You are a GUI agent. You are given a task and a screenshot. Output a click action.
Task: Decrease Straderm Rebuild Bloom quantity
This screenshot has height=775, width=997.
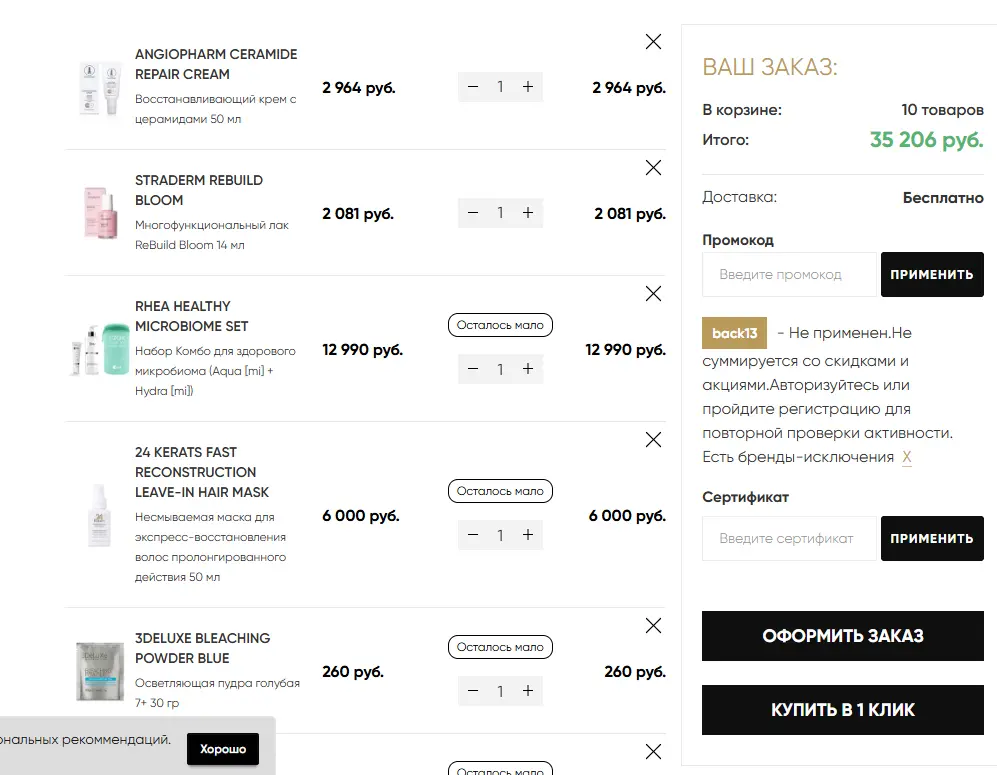472,213
